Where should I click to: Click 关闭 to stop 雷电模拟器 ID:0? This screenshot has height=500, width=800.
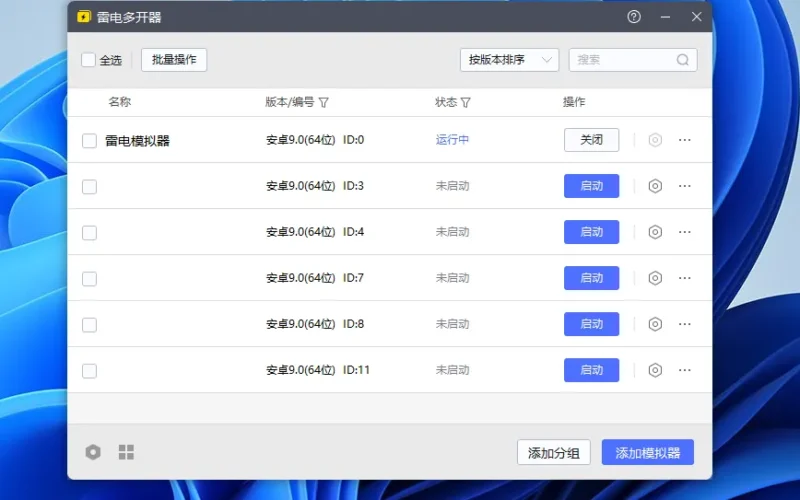(x=591, y=140)
